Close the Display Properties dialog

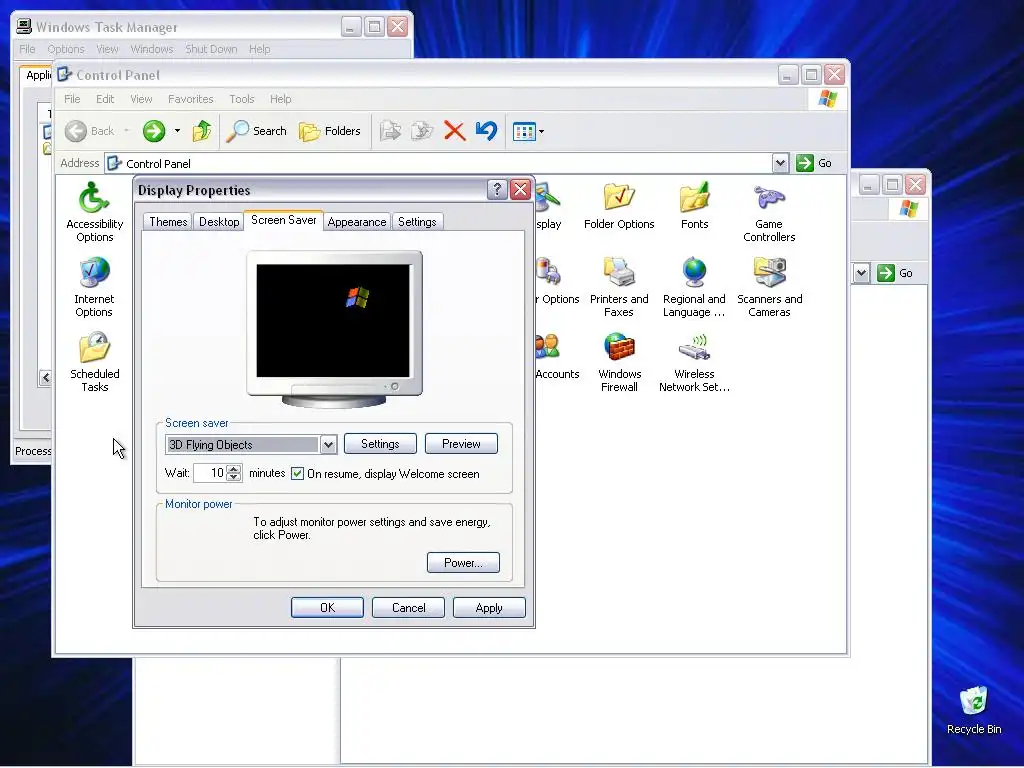coord(520,190)
